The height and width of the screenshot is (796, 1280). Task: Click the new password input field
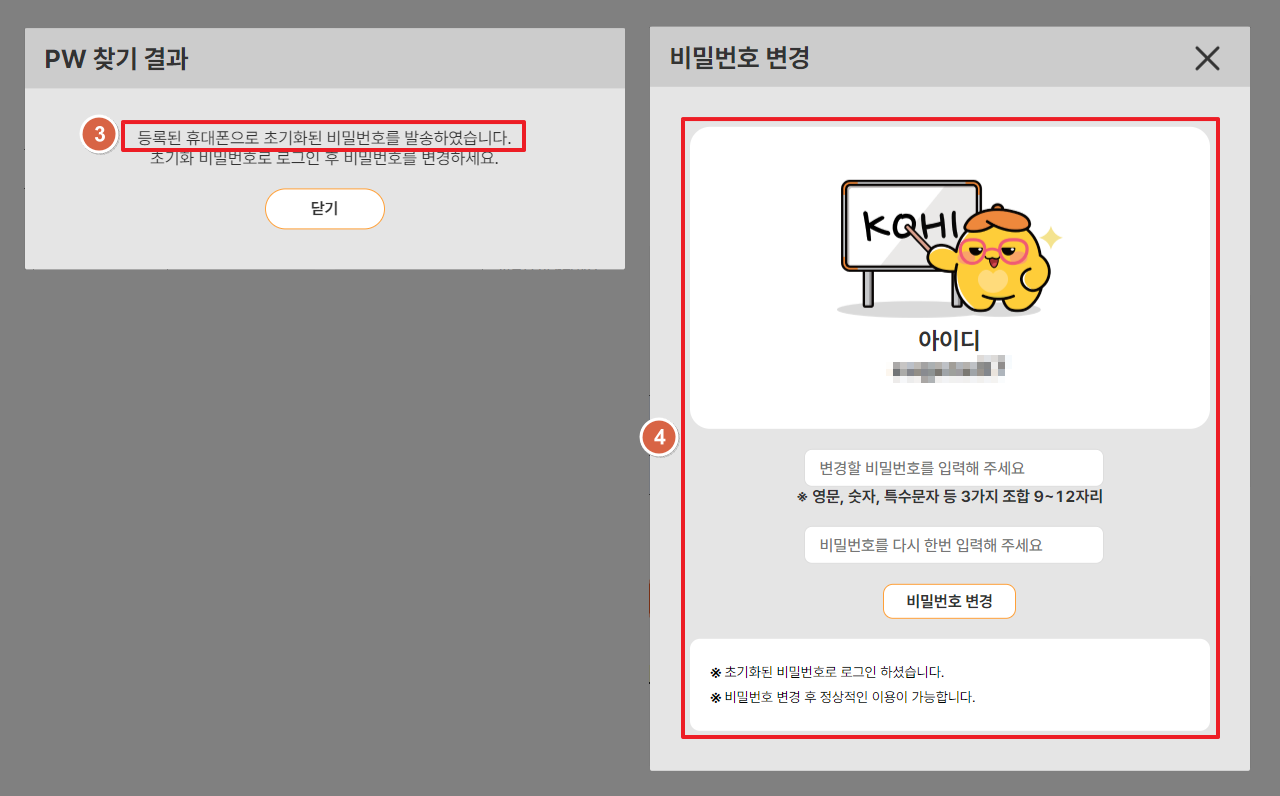[953, 467]
